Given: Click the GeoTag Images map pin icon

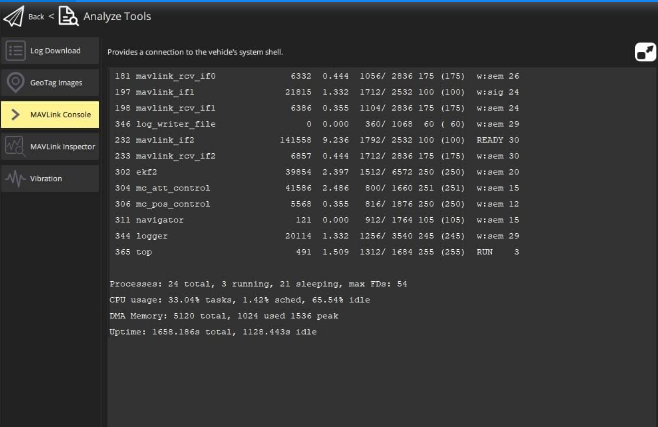Looking at the screenshot, I should [15, 82].
